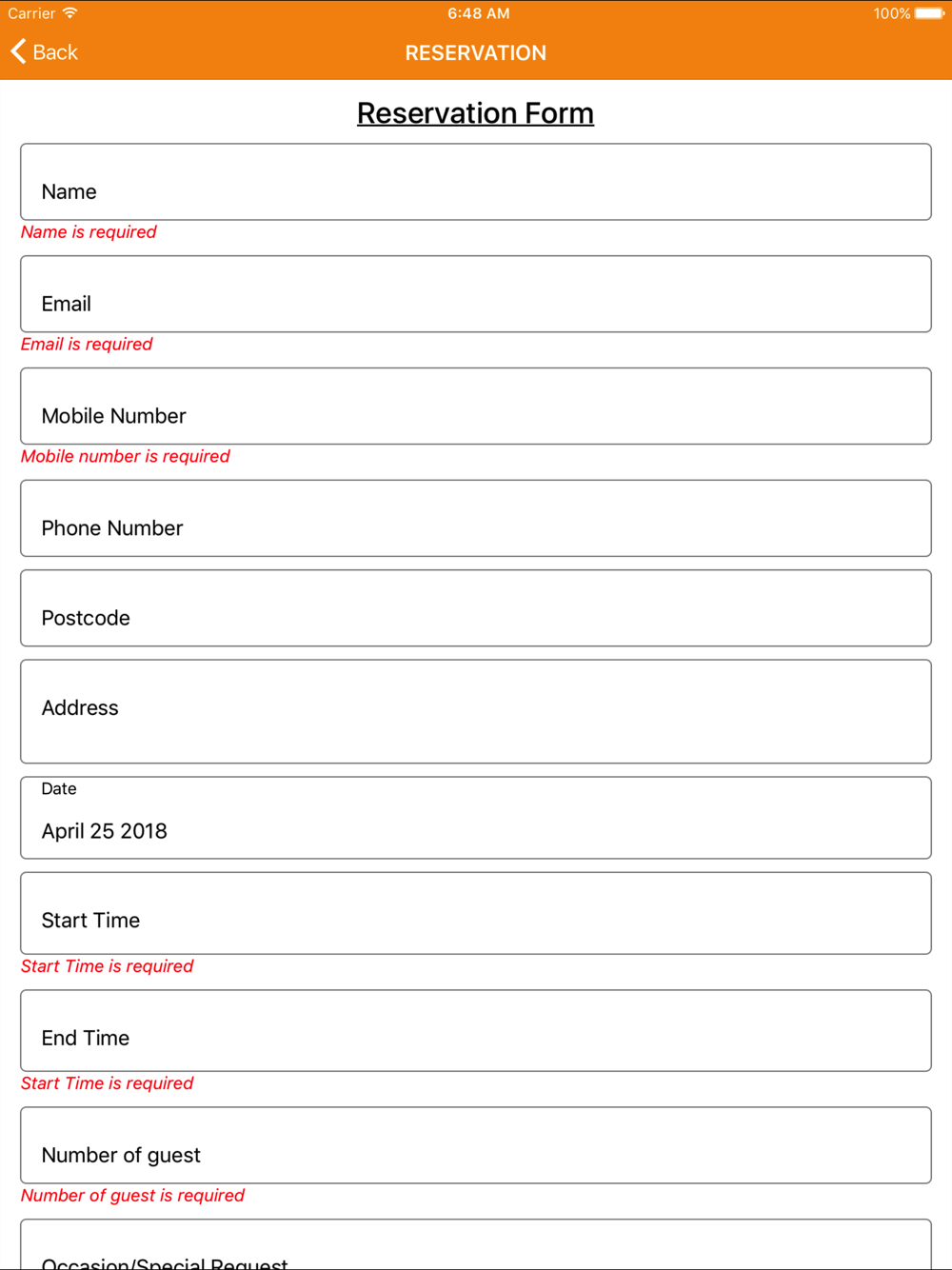Go back using the Back button

tap(44, 51)
